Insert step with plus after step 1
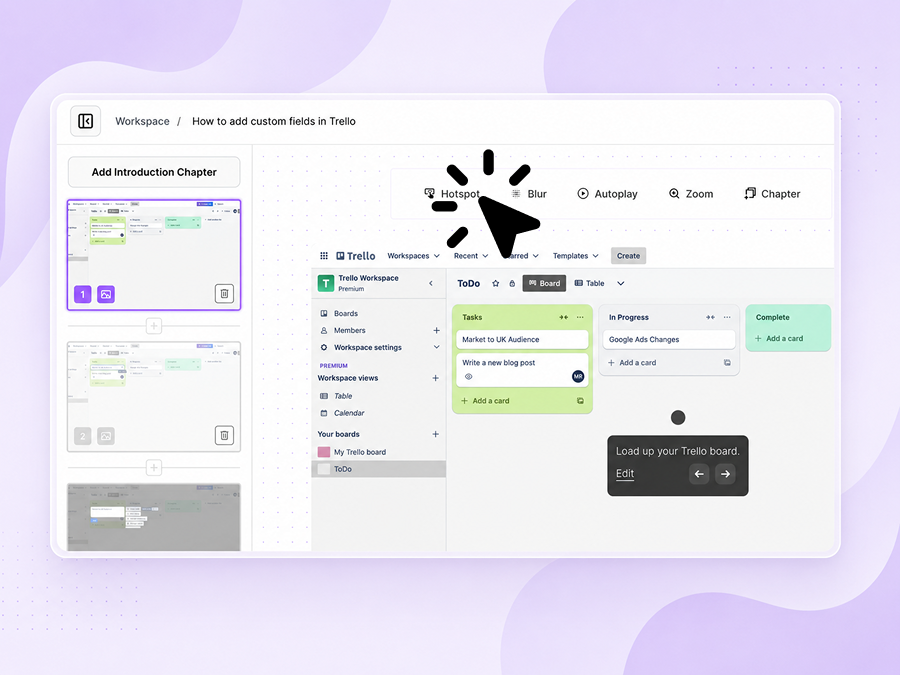The image size is (900, 675). coord(154,326)
